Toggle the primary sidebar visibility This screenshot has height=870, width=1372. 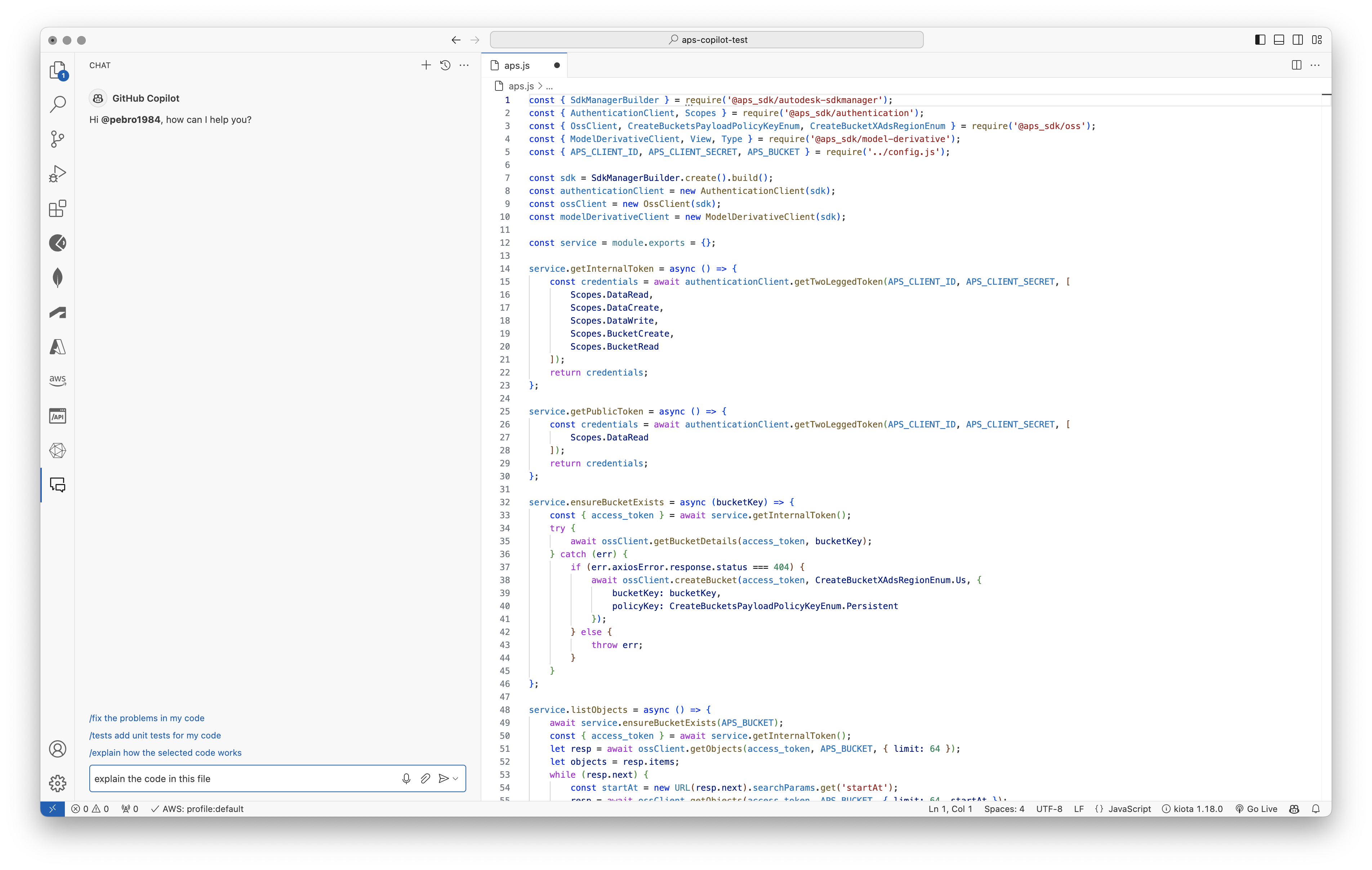pos(1260,39)
